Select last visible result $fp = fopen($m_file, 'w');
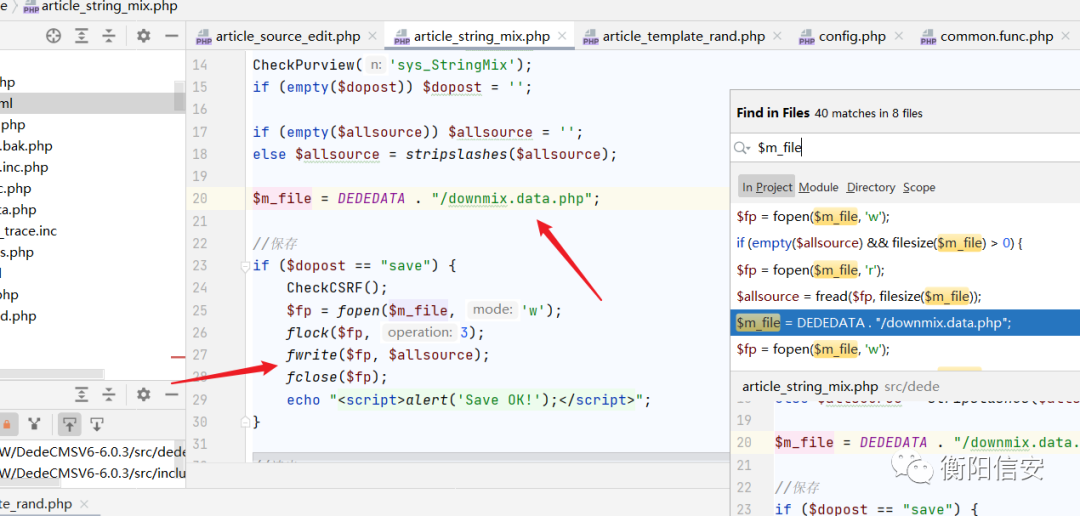 (x=904, y=349)
